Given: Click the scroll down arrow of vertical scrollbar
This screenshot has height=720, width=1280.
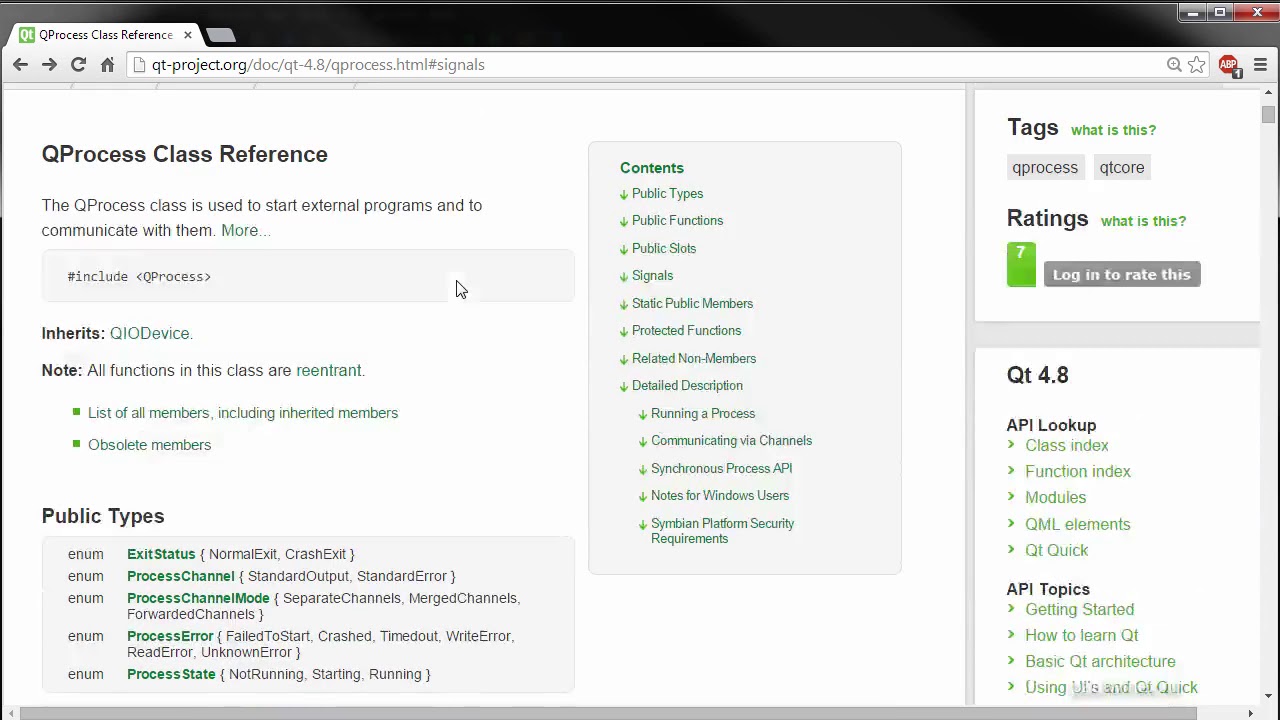Looking at the screenshot, I should (1268, 697).
